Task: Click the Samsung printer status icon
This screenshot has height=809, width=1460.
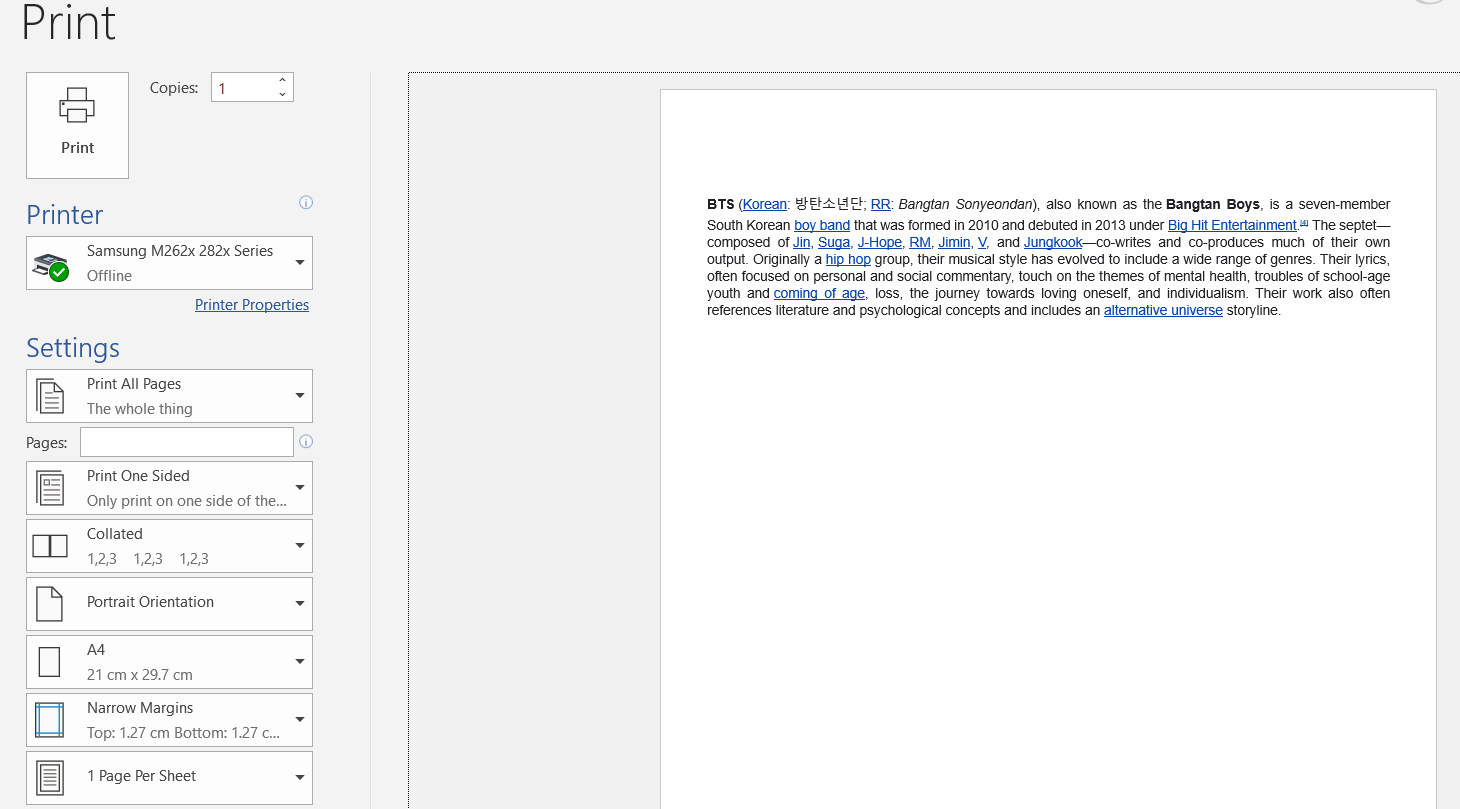Action: pyautogui.click(x=50, y=266)
